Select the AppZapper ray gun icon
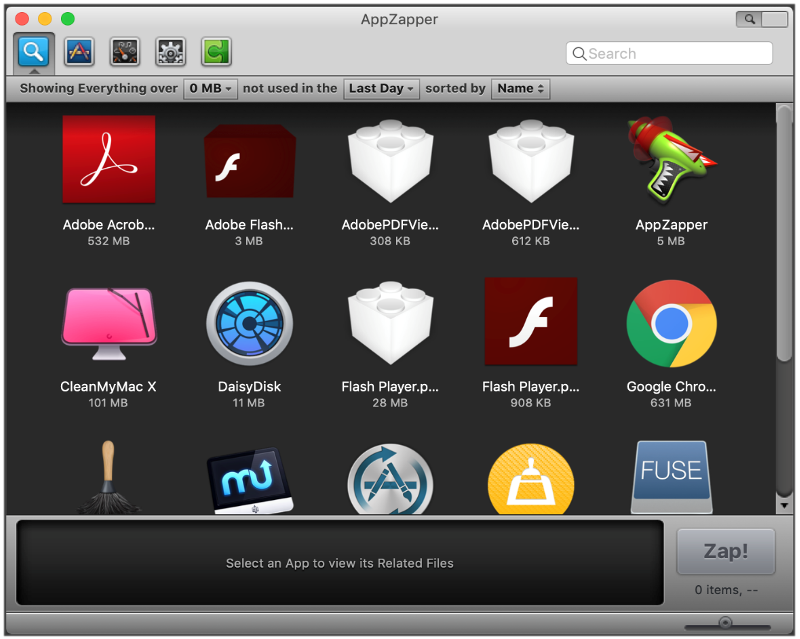 pos(671,159)
